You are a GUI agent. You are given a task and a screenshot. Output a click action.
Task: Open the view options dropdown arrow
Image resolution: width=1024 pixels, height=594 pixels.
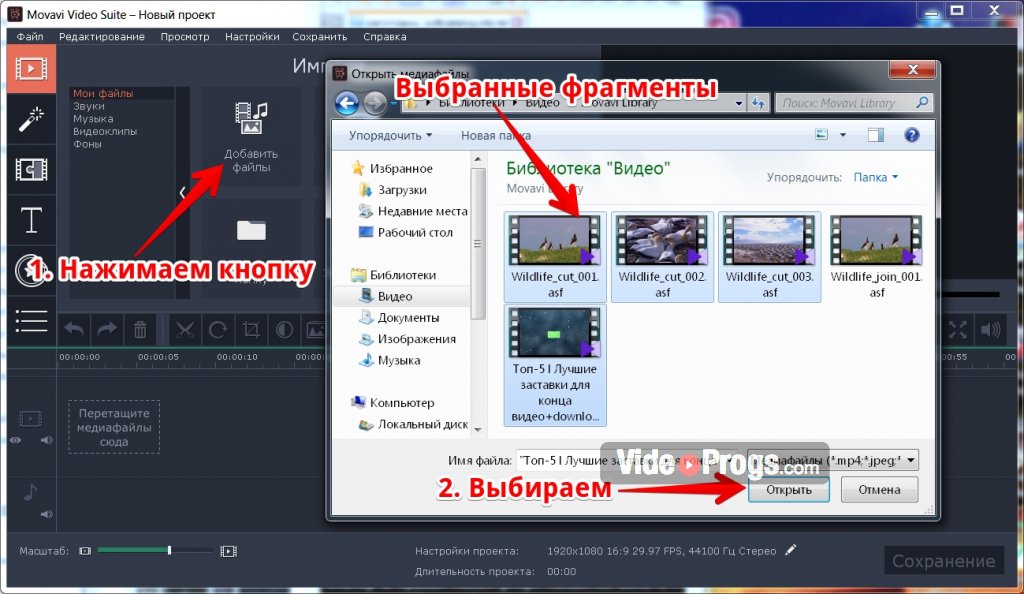(x=843, y=135)
